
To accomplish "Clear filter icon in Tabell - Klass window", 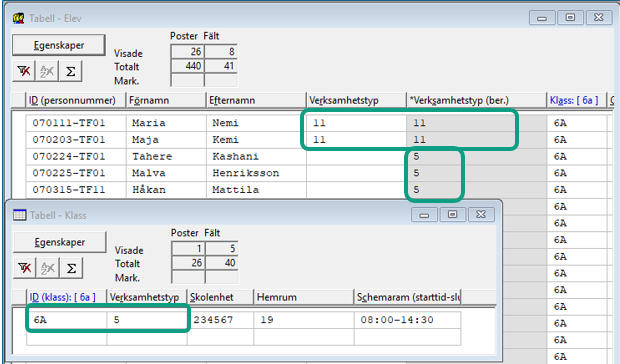I will (25, 268).
